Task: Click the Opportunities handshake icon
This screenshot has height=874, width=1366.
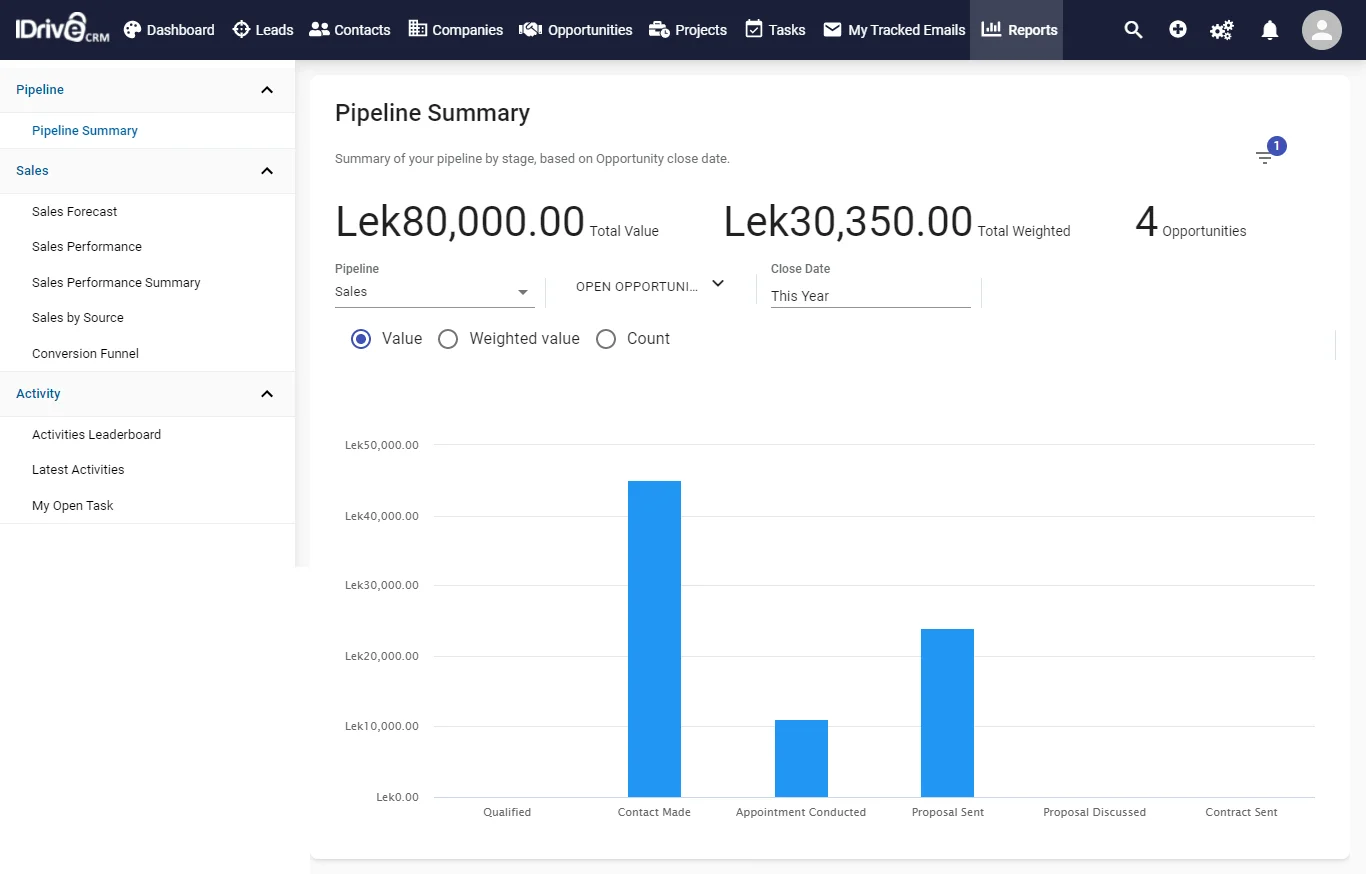Action: click(530, 30)
